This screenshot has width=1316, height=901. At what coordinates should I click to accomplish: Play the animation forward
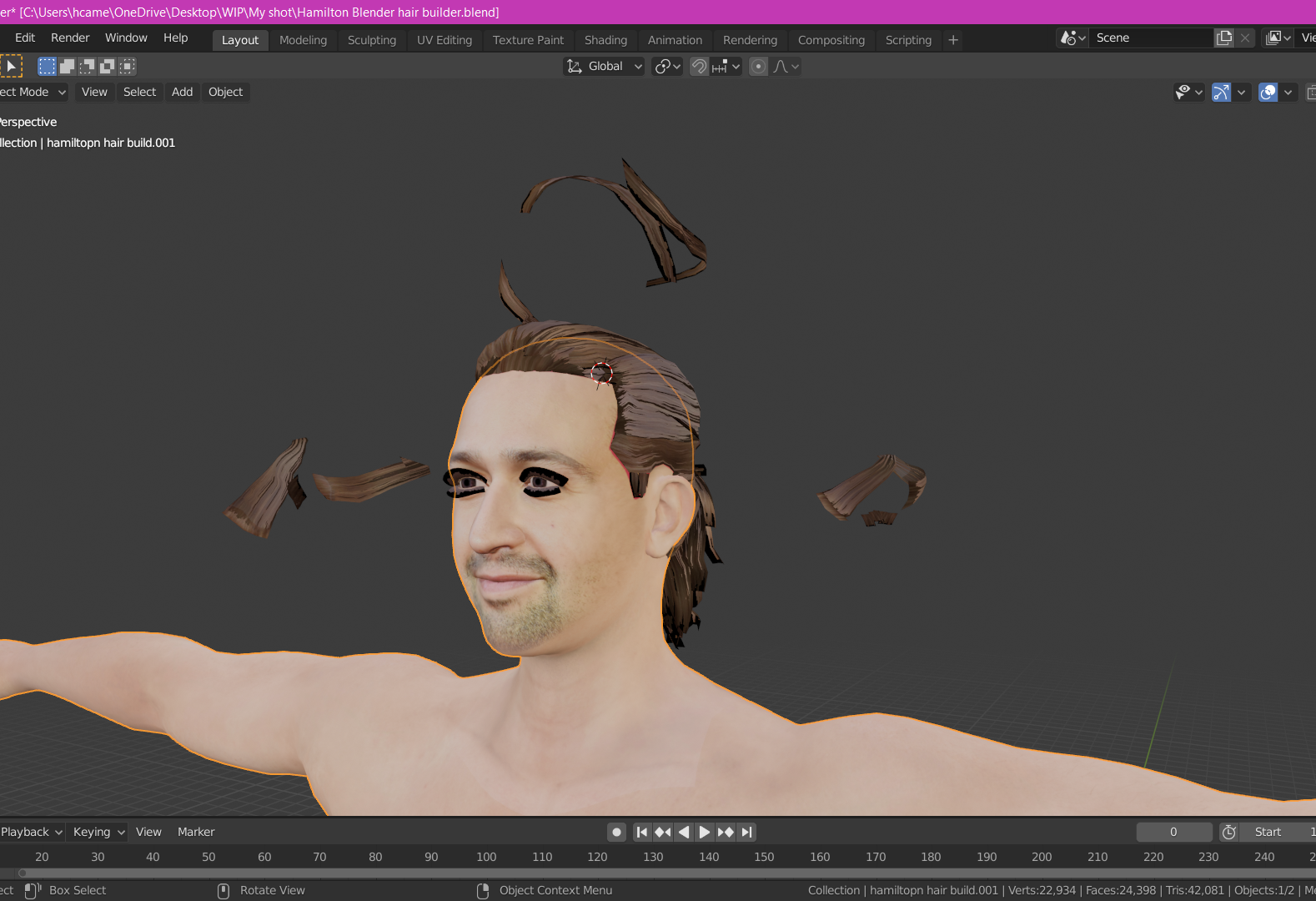705,832
